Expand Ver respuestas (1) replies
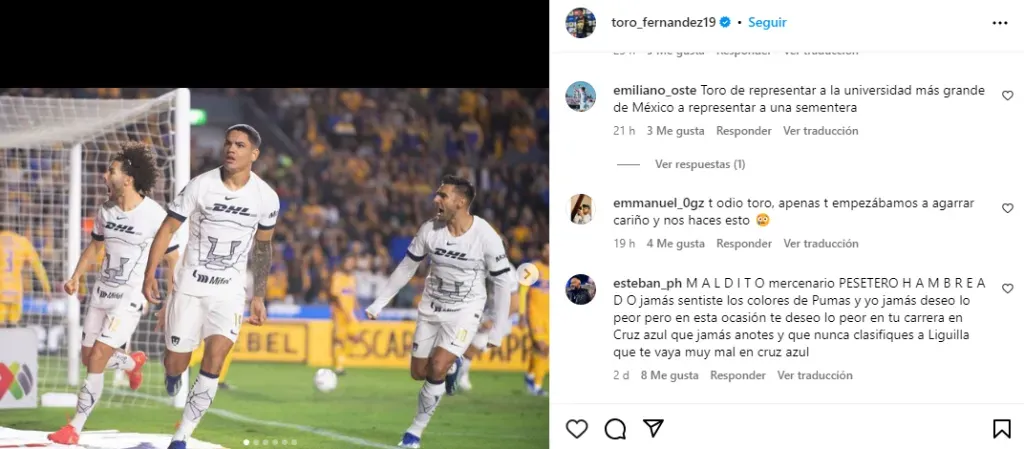Image resolution: width=1024 pixels, height=449 pixels. tap(699, 164)
